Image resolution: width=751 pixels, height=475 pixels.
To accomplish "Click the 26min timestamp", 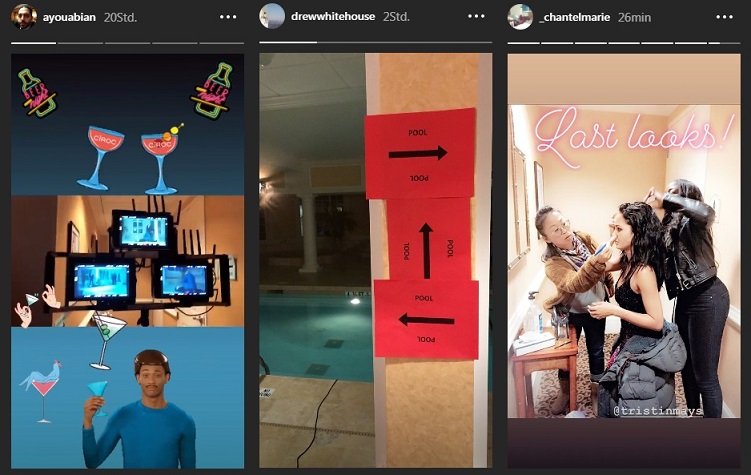I will pos(634,17).
